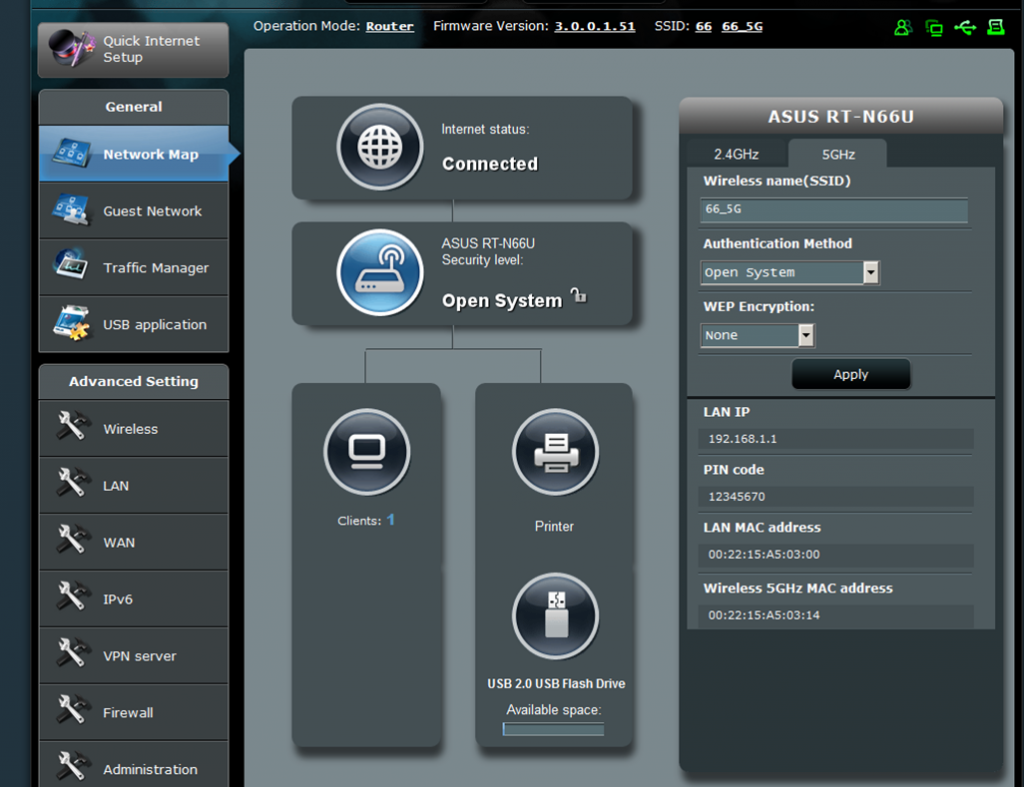Open LAN advanced settings
This screenshot has width=1024, height=787.
pyautogui.click(x=134, y=485)
